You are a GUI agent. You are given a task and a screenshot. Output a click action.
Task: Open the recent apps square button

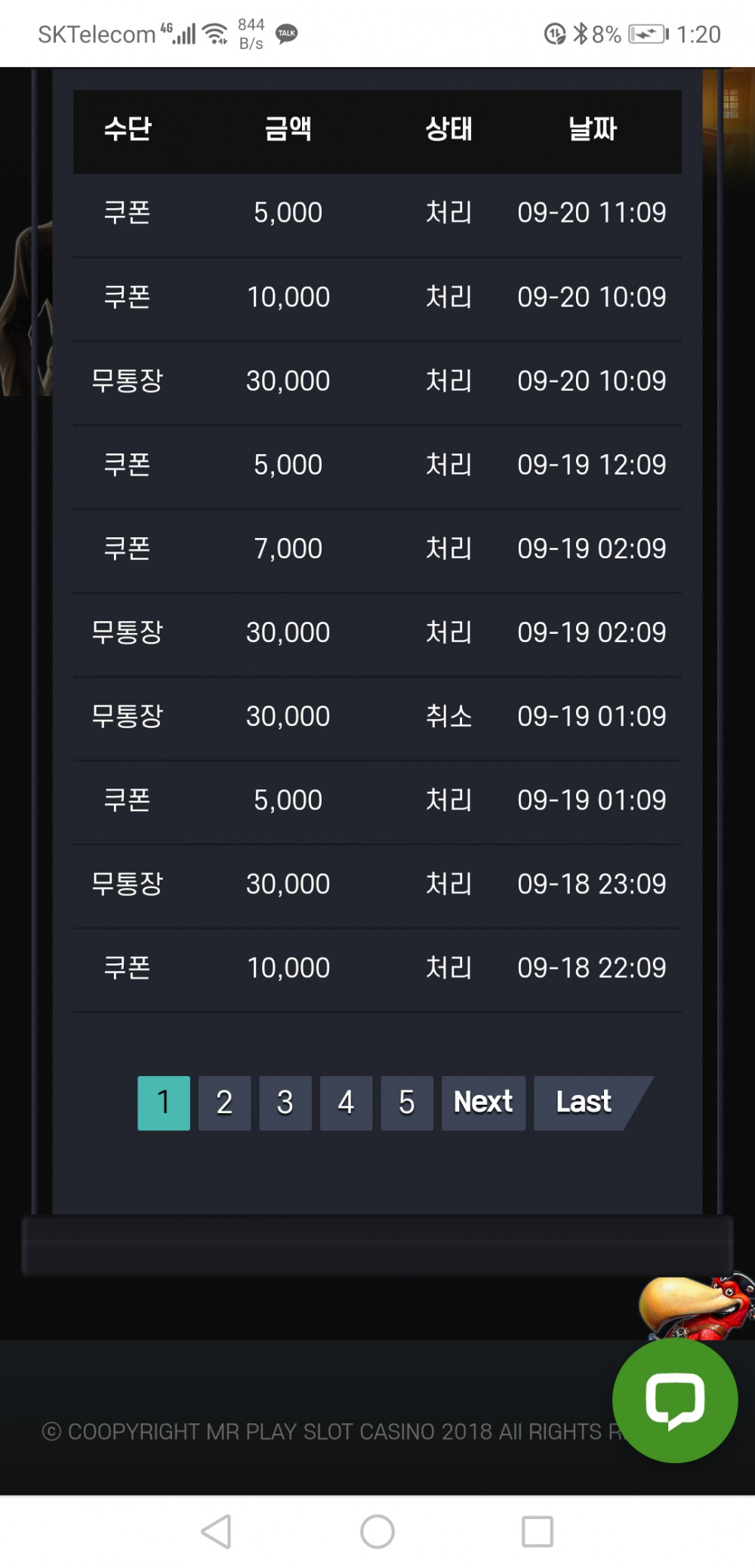[537, 1531]
